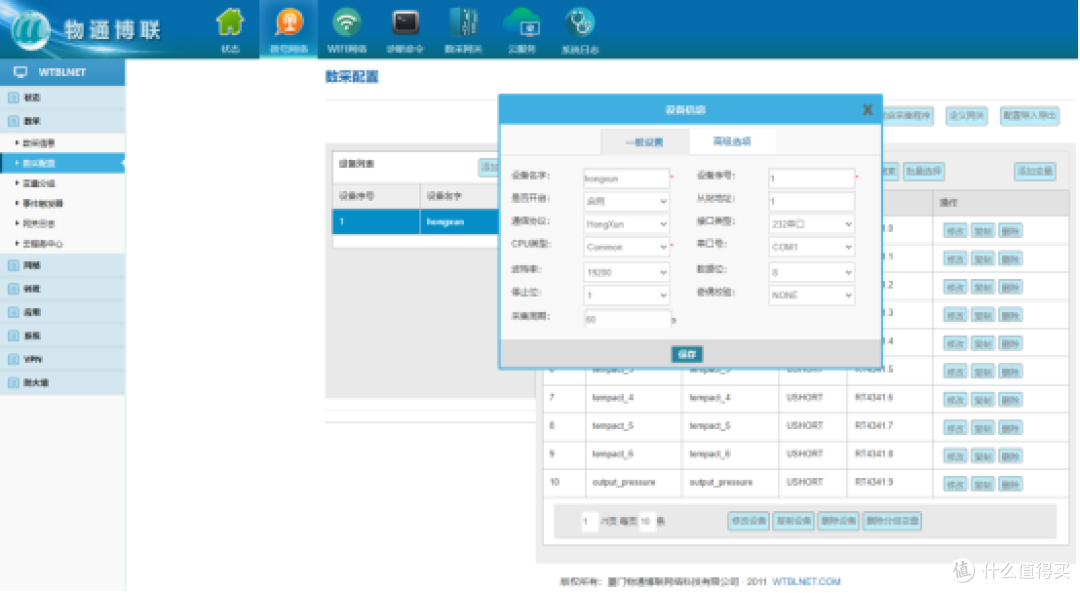Click the 复制设备 button below the table
The image size is (1080, 593).
(x=793, y=521)
